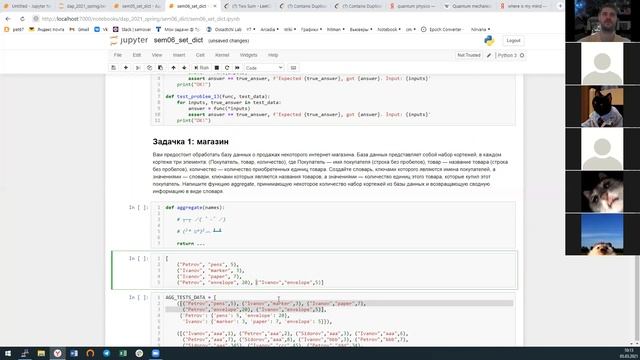Select the grey cat participant video tile
This screenshot has height=360, width=640.
[602, 191]
